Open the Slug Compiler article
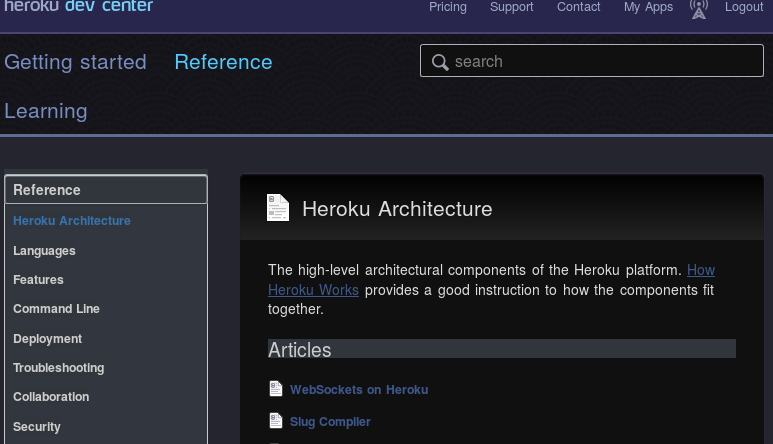The height and width of the screenshot is (444, 773). click(330, 422)
